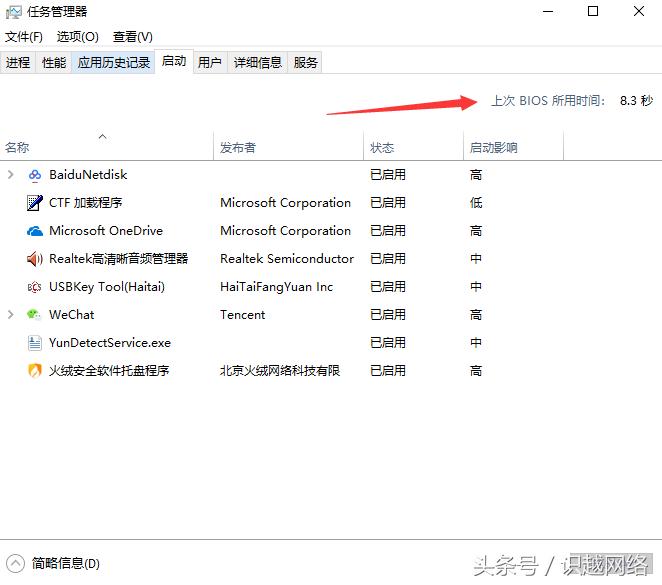Select the USBKey Tool(Haitai) entry
Screen dimensions: 662x585
pos(107,287)
